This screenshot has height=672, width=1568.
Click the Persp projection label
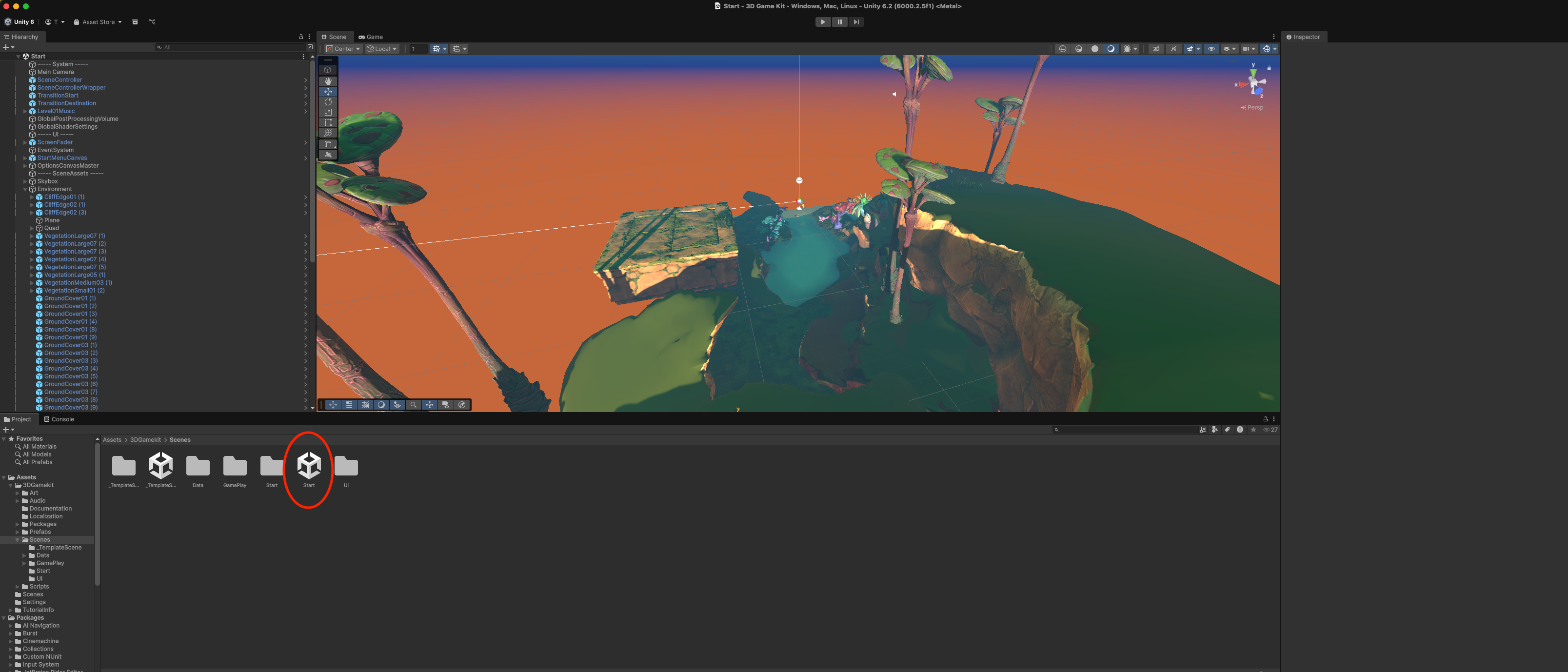[x=1254, y=108]
